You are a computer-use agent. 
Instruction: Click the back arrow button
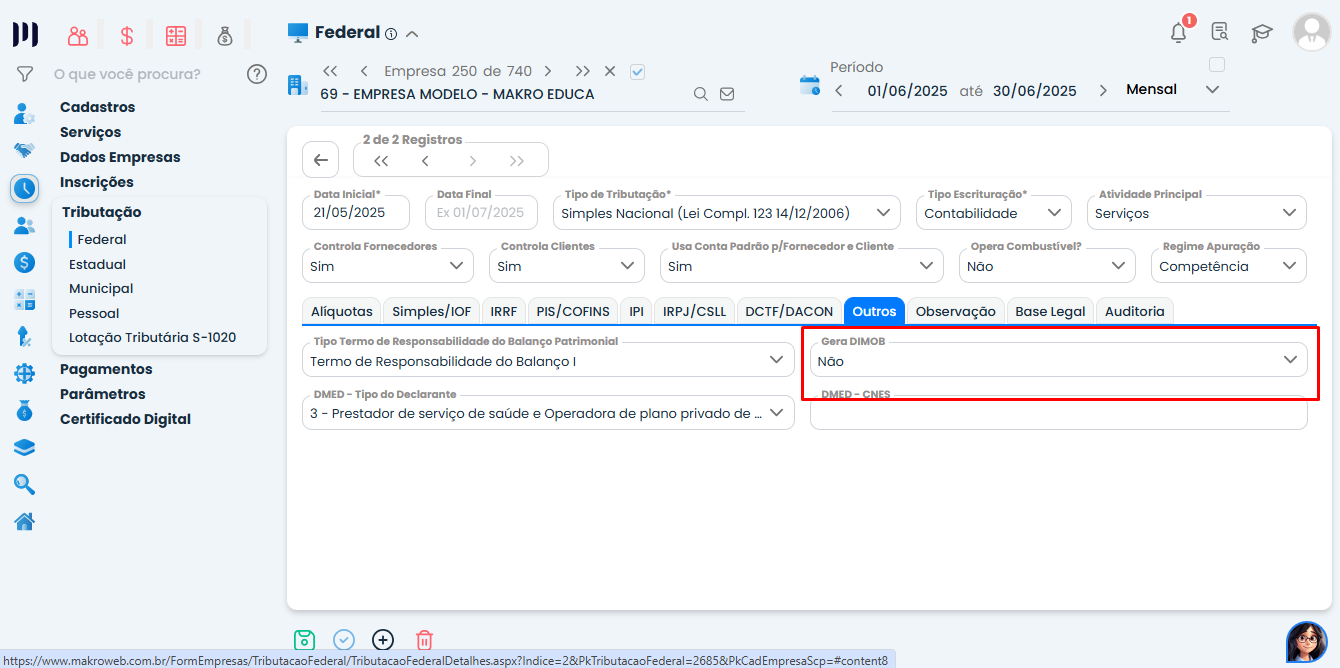(320, 160)
